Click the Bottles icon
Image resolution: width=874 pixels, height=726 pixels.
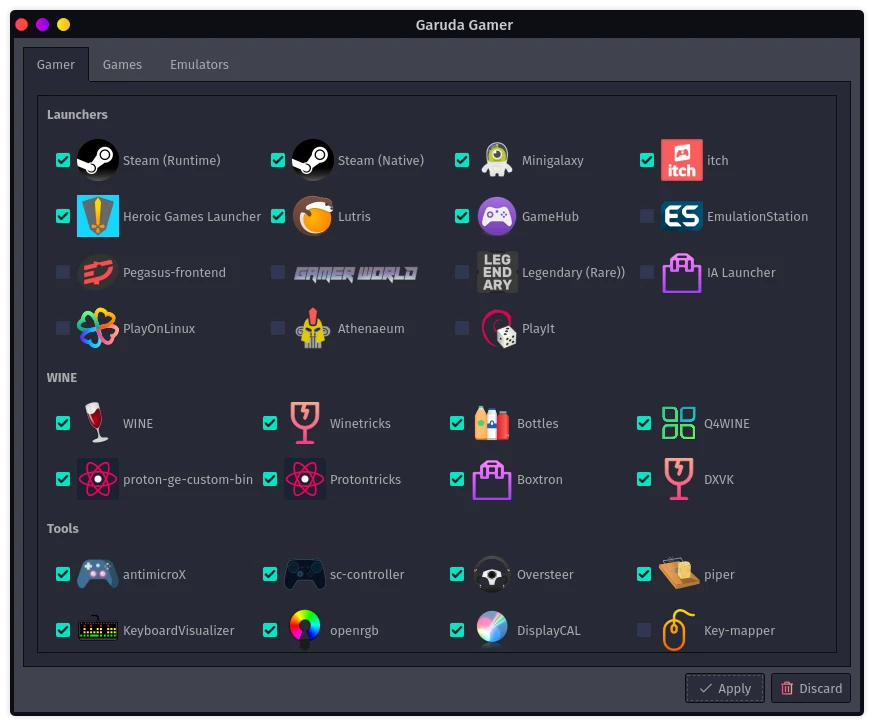pyautogui.click(x=492, y=423)
